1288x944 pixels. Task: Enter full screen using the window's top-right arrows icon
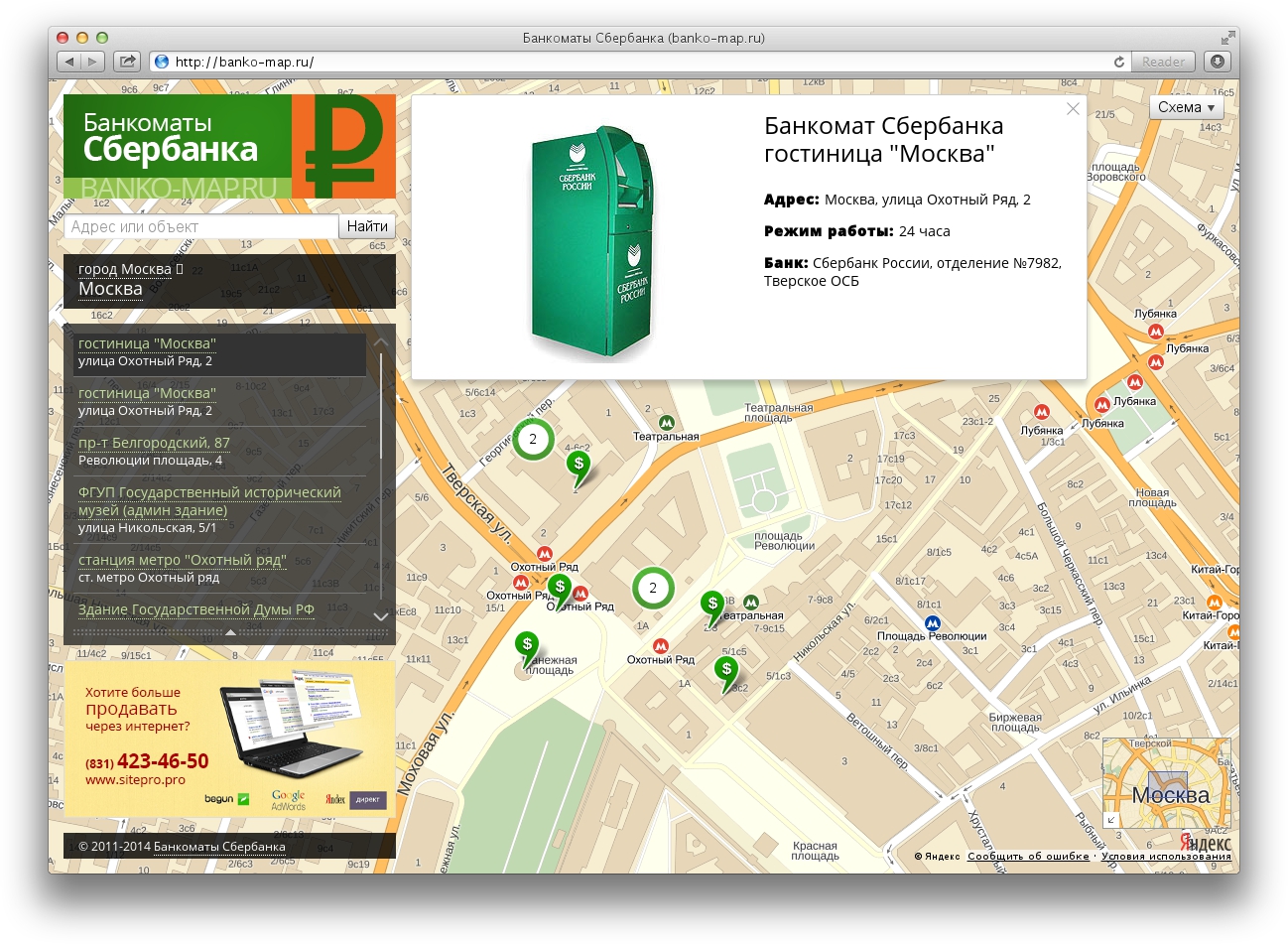1227,38
